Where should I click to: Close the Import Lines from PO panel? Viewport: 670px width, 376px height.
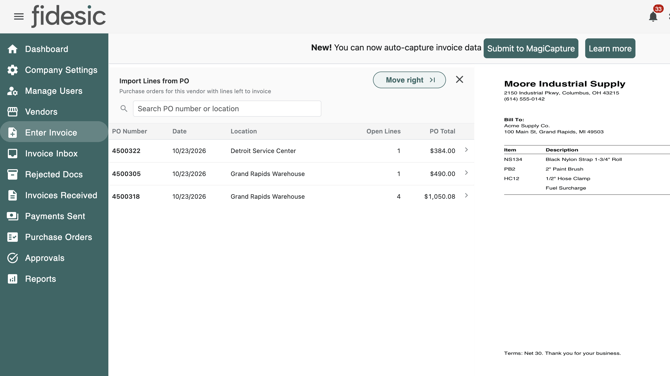pyautogui.click(x=459, y=79)
